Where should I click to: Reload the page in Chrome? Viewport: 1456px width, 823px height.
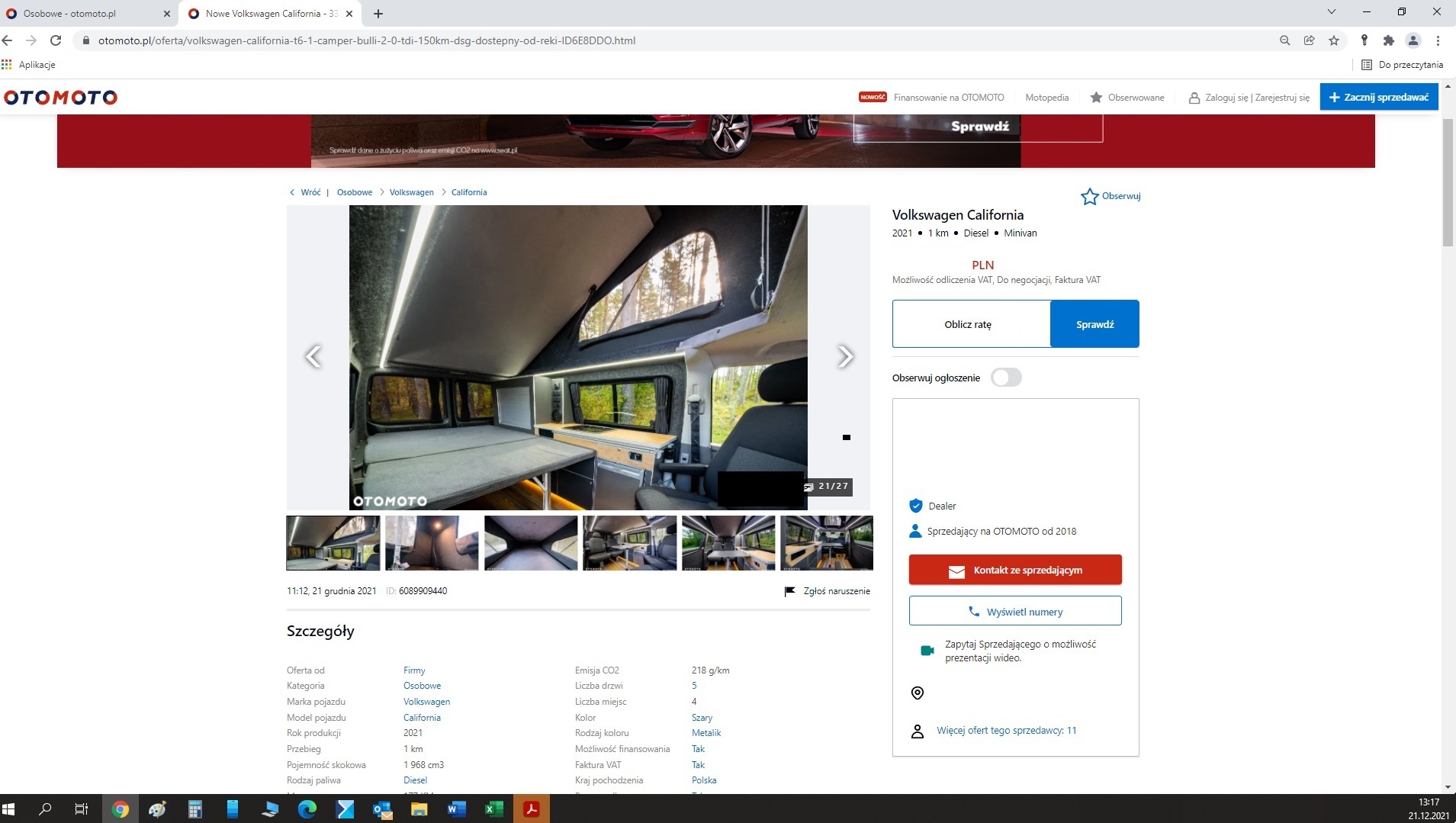[56, 40]
